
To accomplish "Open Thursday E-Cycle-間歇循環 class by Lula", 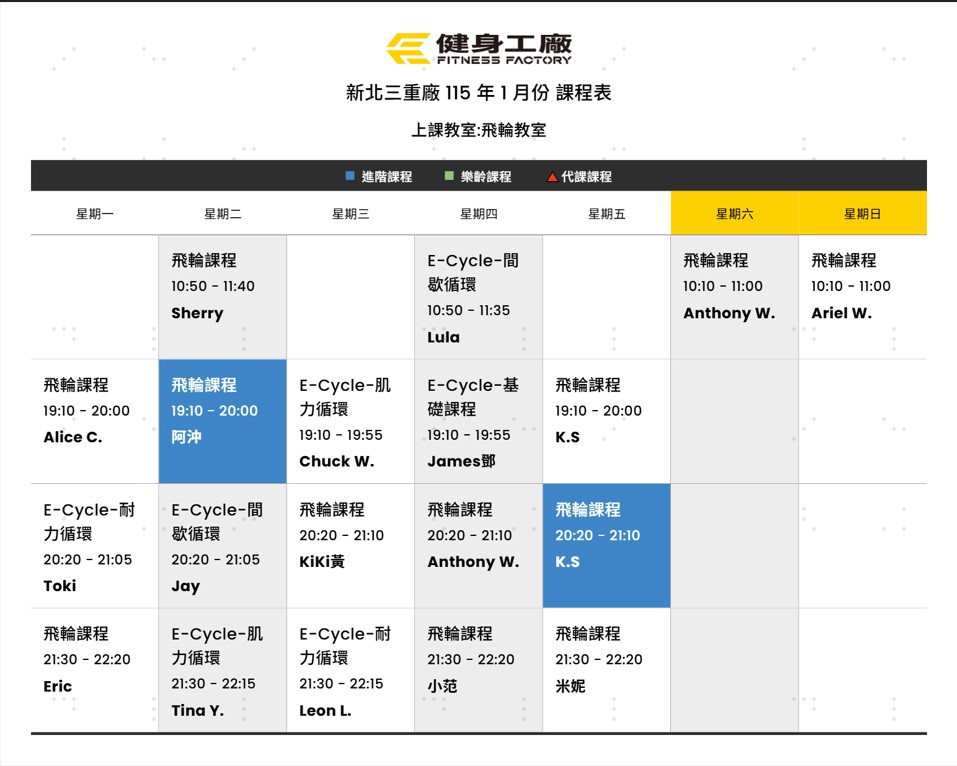I will click(x=478, y=298).
